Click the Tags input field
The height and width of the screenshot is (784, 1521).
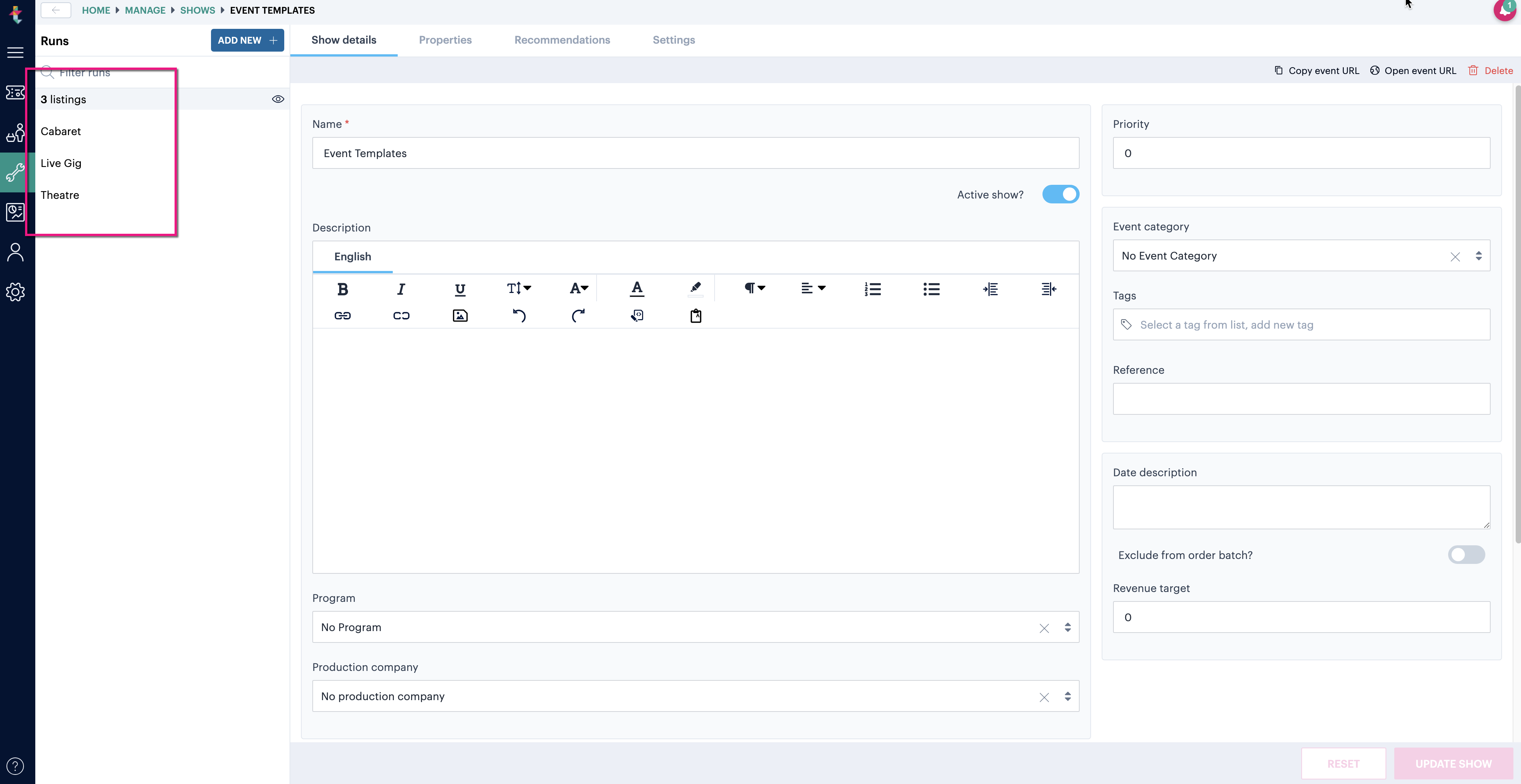[1301, 325]
